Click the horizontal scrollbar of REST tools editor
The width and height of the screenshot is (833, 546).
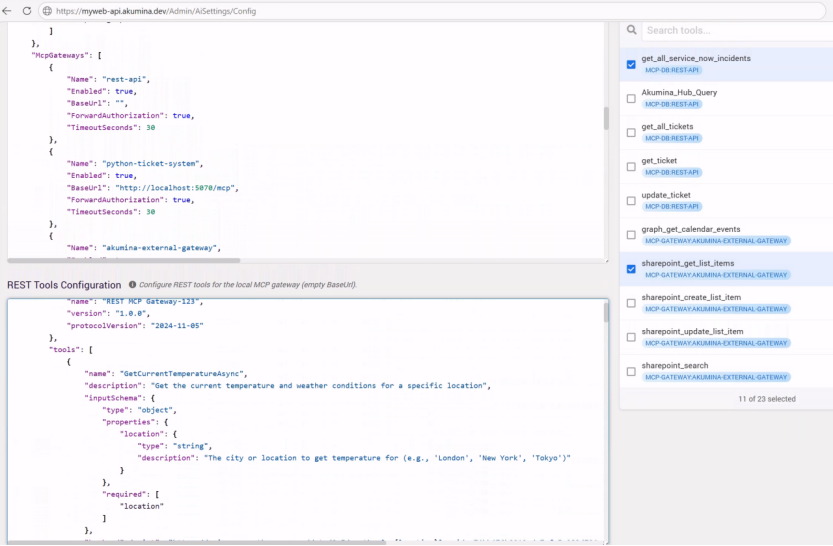click(197, 543)
